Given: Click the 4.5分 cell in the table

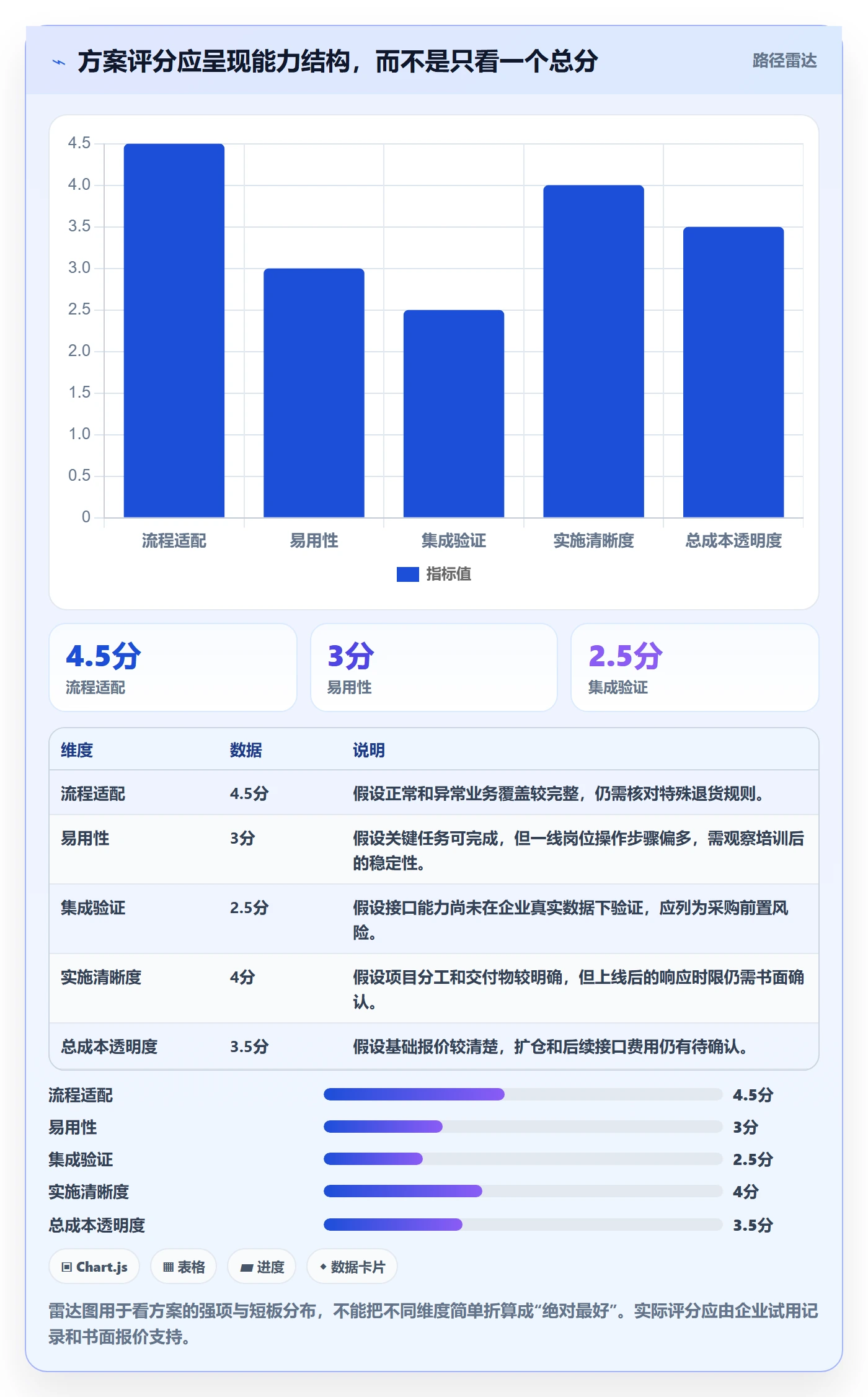Looking at the screenshot, I should pyautogui.click(x=249, y=793).
